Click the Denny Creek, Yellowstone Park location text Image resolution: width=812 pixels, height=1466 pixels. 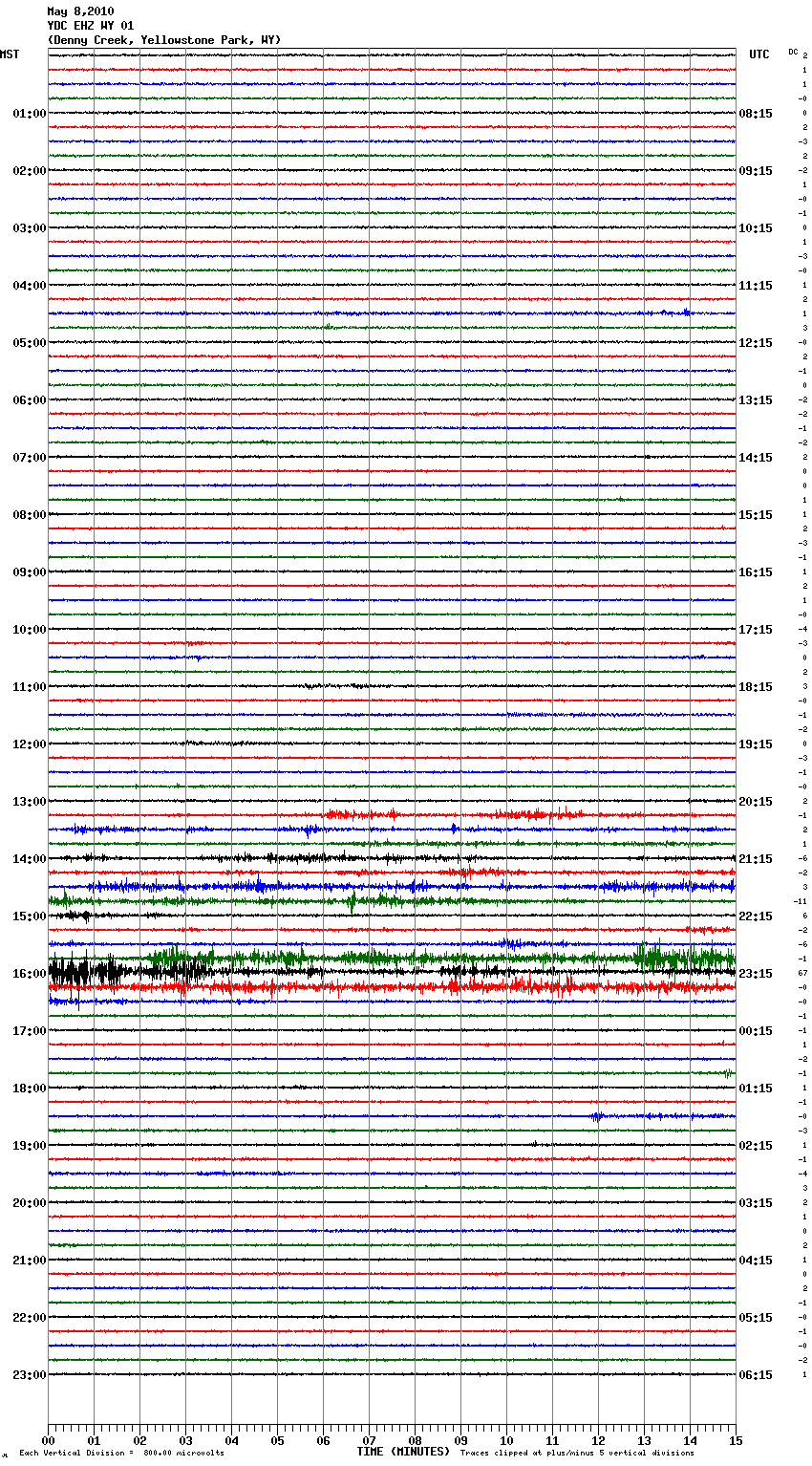(x=163, y=40)
